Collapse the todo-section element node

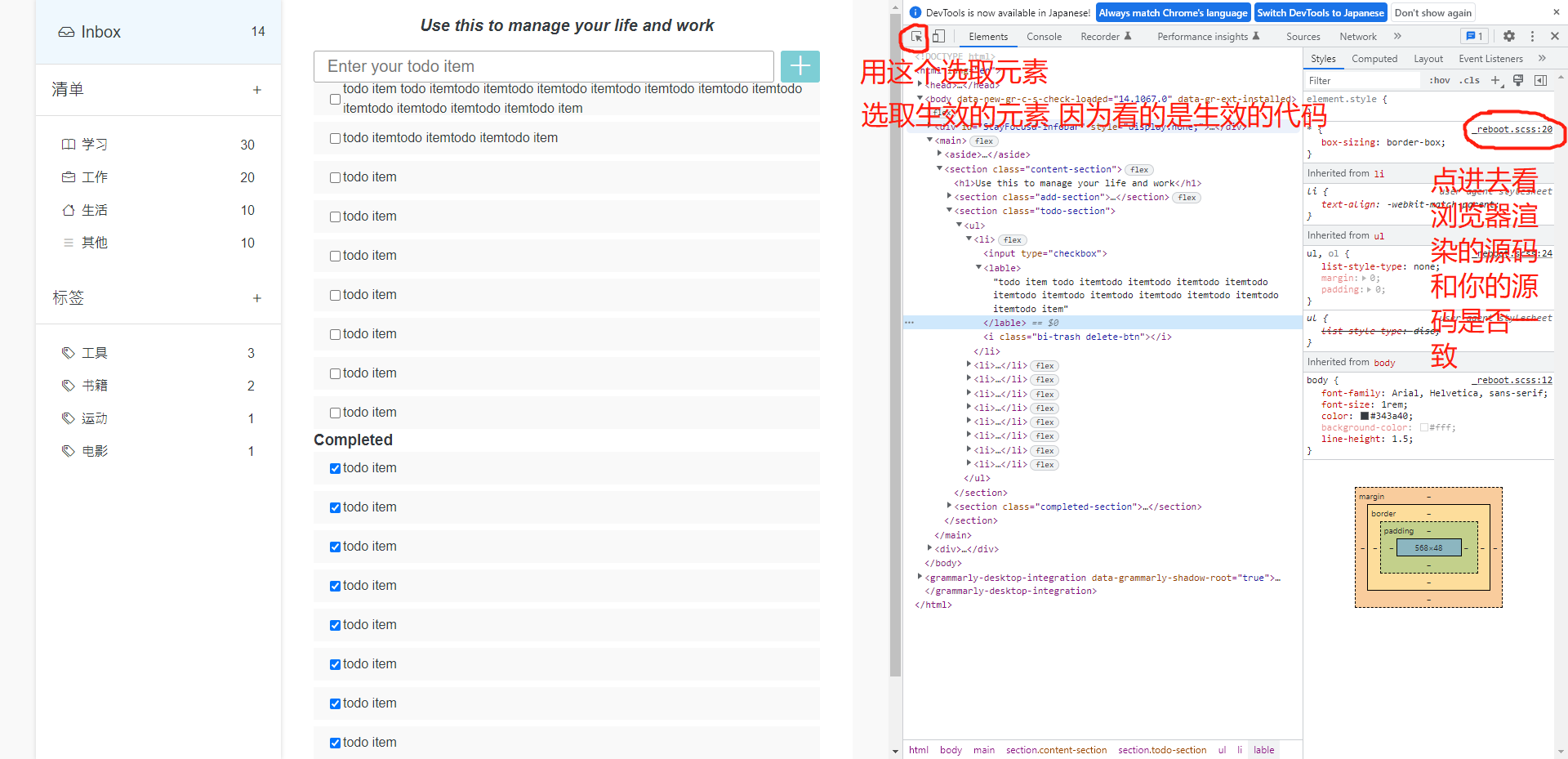[x=949, y=211]
